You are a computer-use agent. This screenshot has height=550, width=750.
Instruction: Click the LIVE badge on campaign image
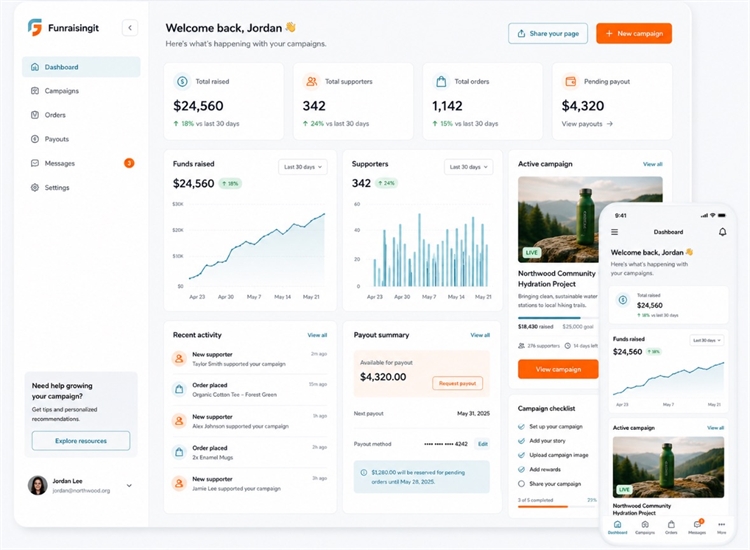[531, 253]
